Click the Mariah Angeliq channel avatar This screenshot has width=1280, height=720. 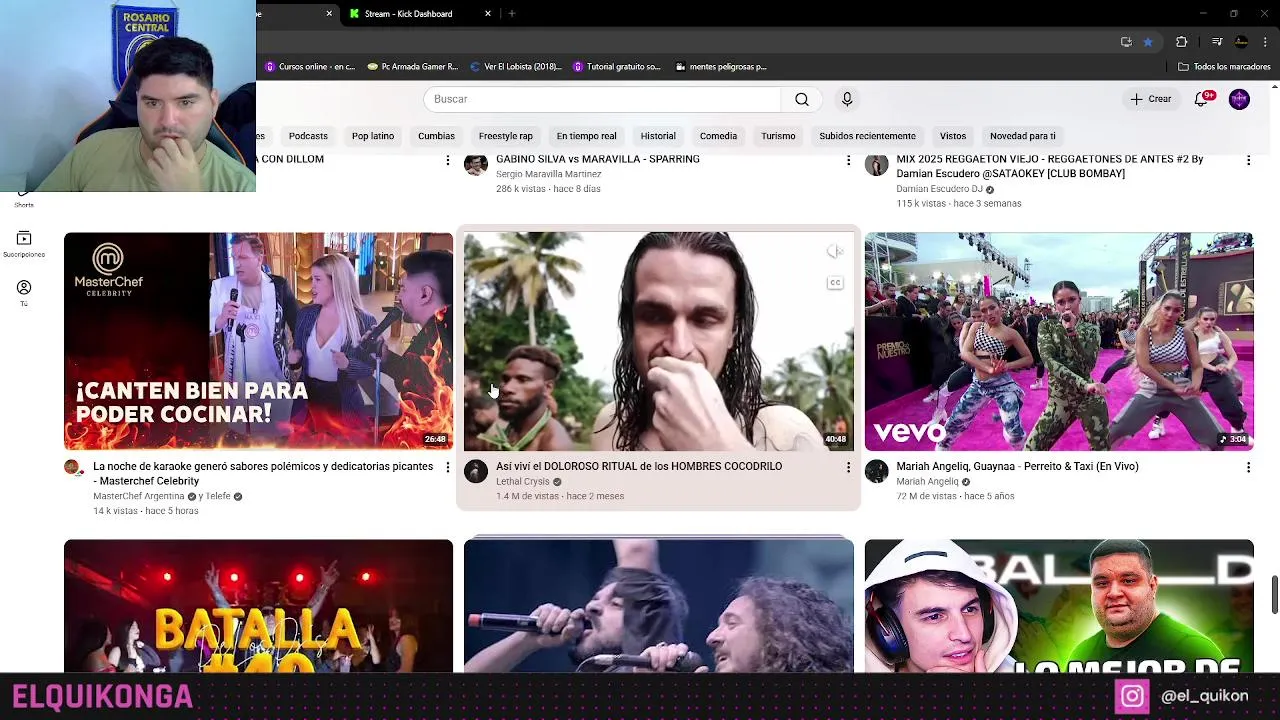pyautogui.click(x=876, y=471)
